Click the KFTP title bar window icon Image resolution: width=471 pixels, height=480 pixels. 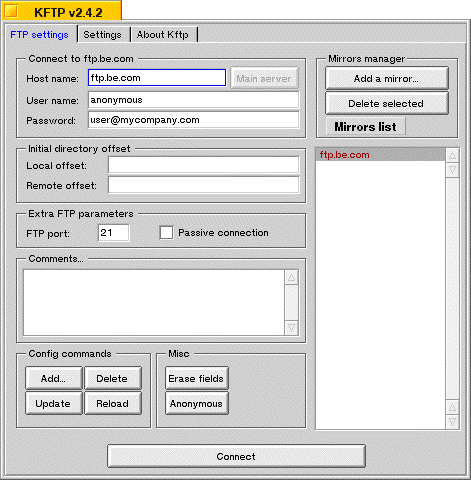click(x=11, y=12)
